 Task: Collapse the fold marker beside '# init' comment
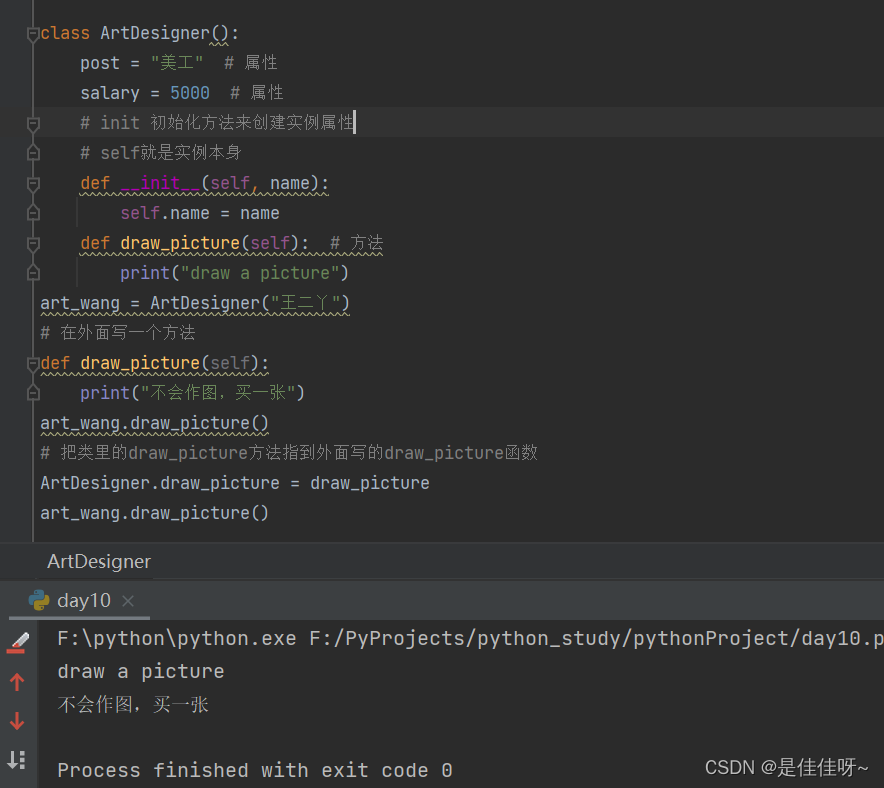[33, 123]
